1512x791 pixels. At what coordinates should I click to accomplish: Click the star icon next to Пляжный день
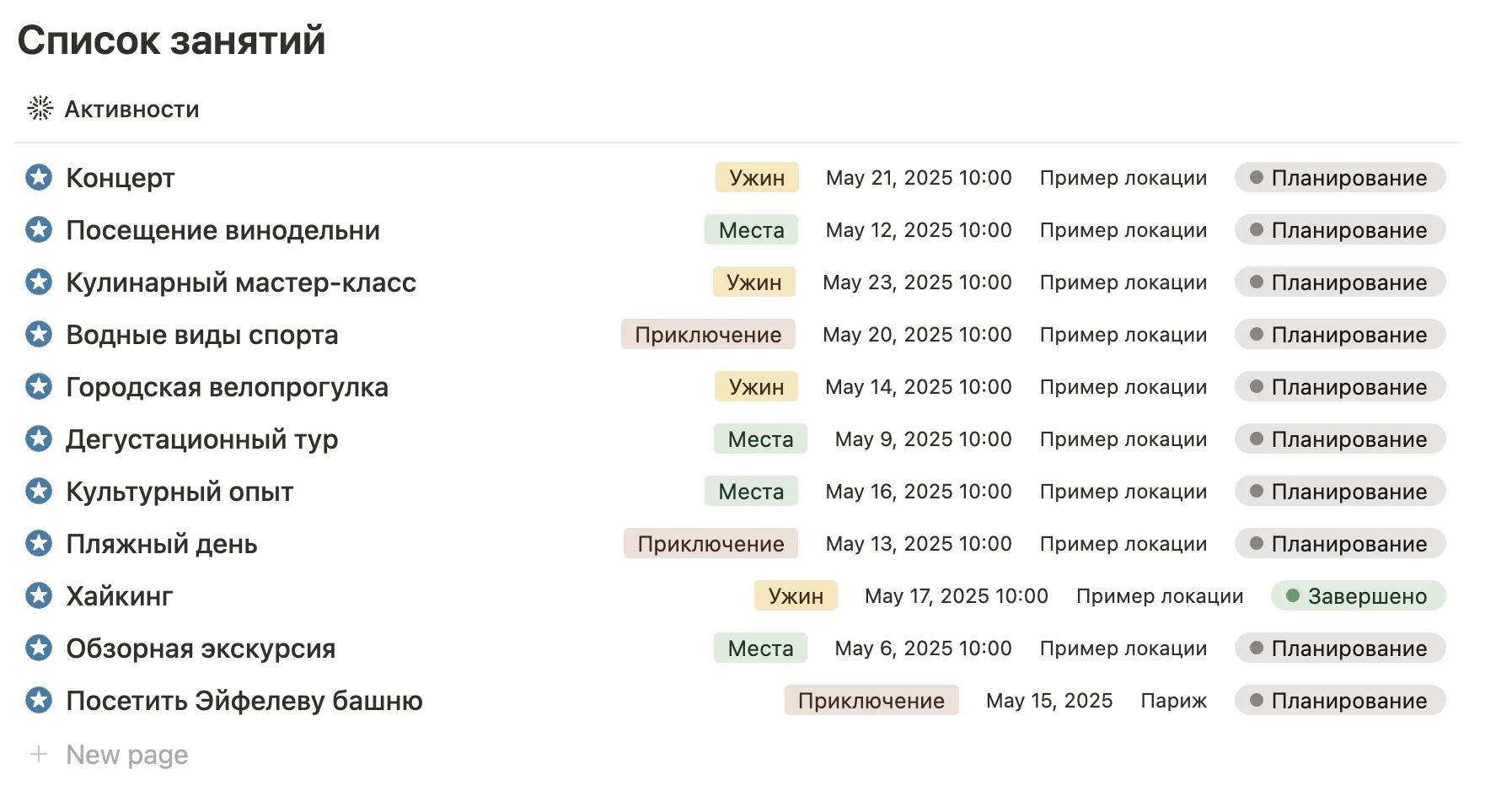(39, 543)
